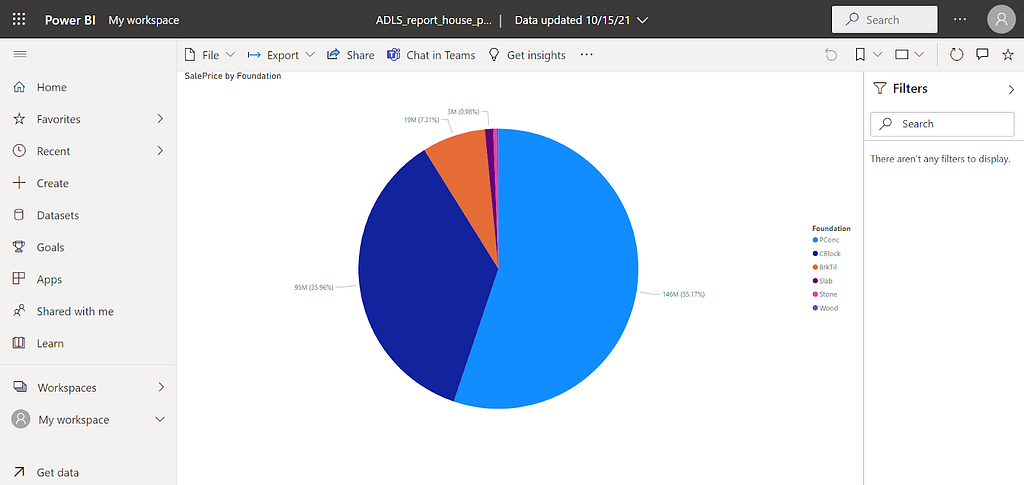Click the SalePrice by Foundation title
This screenshot has width=1024, height=485.
click(232, 76)
